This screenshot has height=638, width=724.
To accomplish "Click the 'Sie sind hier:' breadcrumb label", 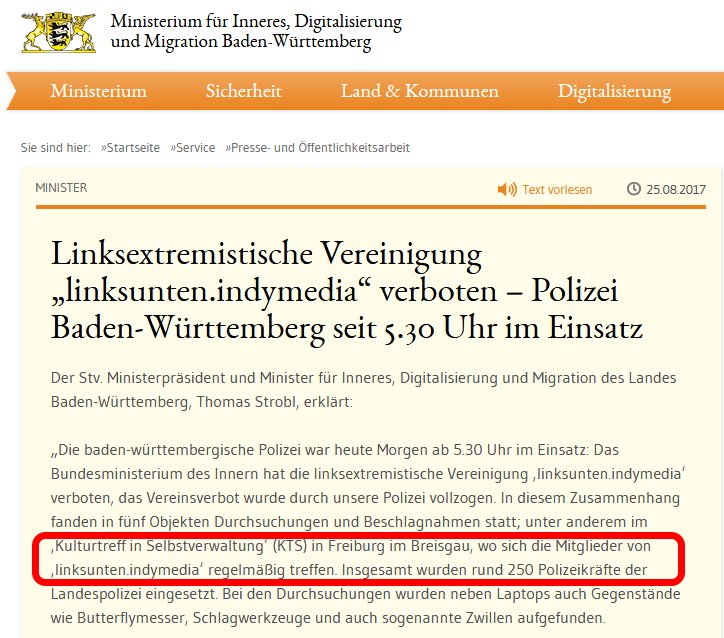I will point(56,147).
